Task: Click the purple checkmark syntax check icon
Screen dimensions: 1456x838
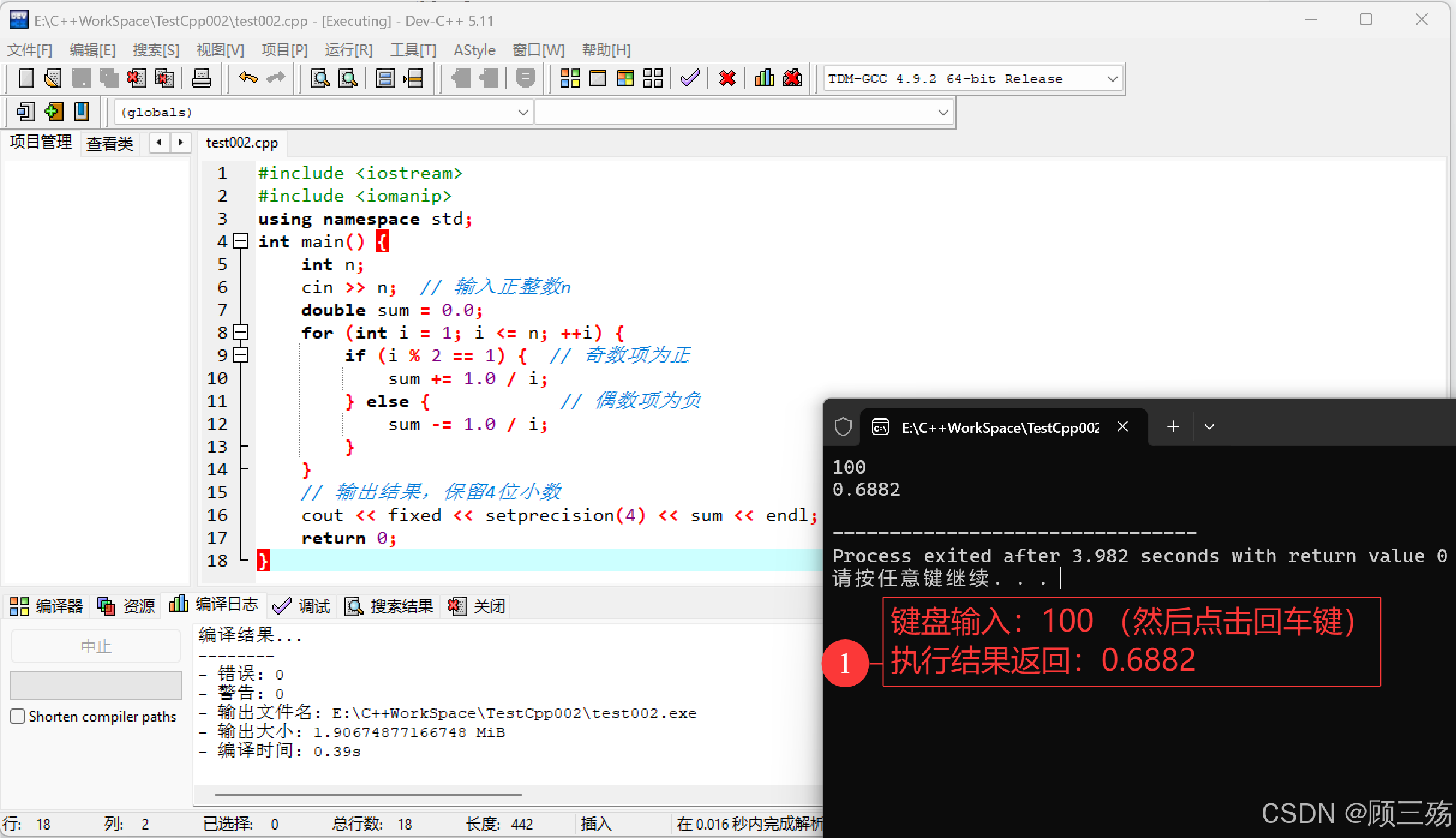Action: point(690,78)
